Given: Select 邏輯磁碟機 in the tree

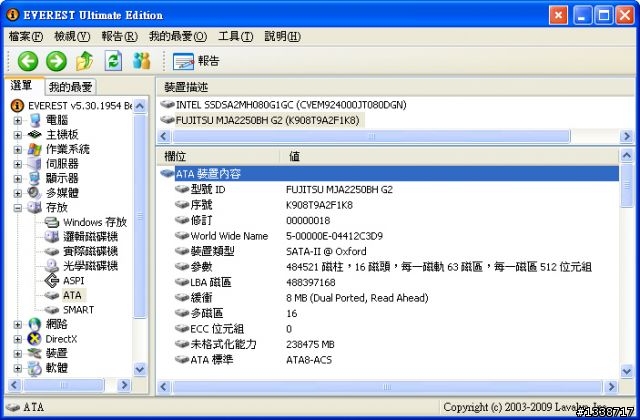Looking at the screenshot, I should point(90,237).
